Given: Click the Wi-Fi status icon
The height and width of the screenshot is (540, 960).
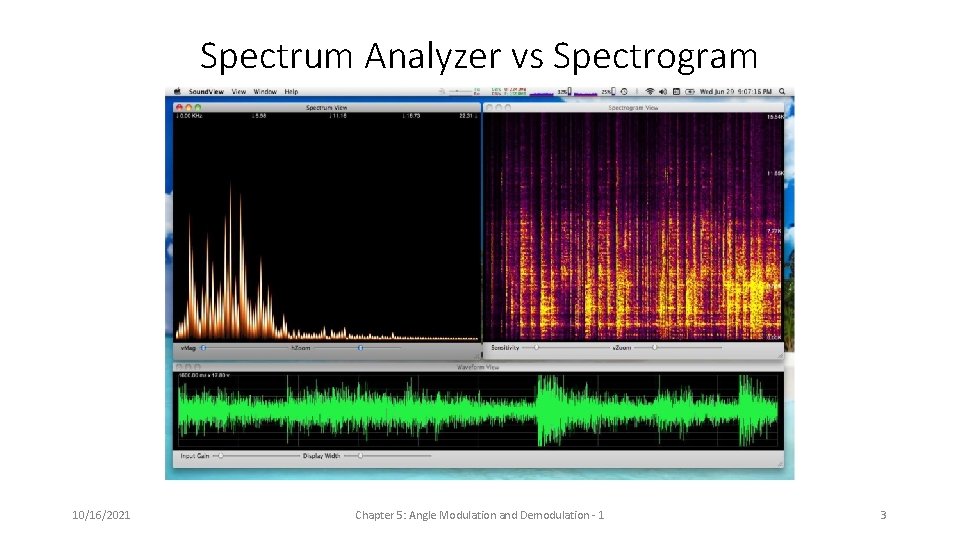Looking at the screenshot, I should coord(650,91).
